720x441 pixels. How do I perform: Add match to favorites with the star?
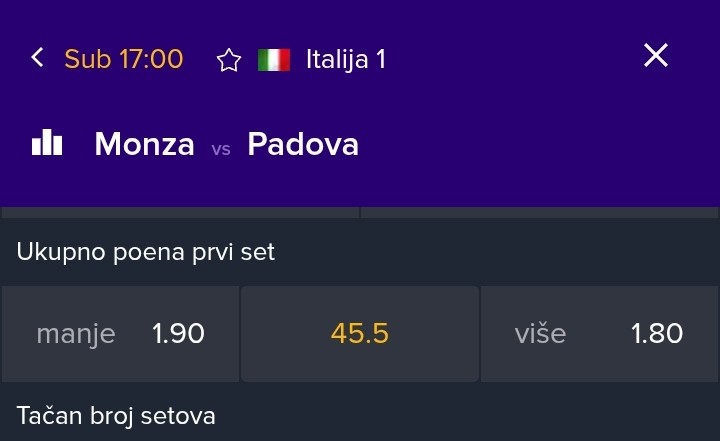tap(229, 60)
